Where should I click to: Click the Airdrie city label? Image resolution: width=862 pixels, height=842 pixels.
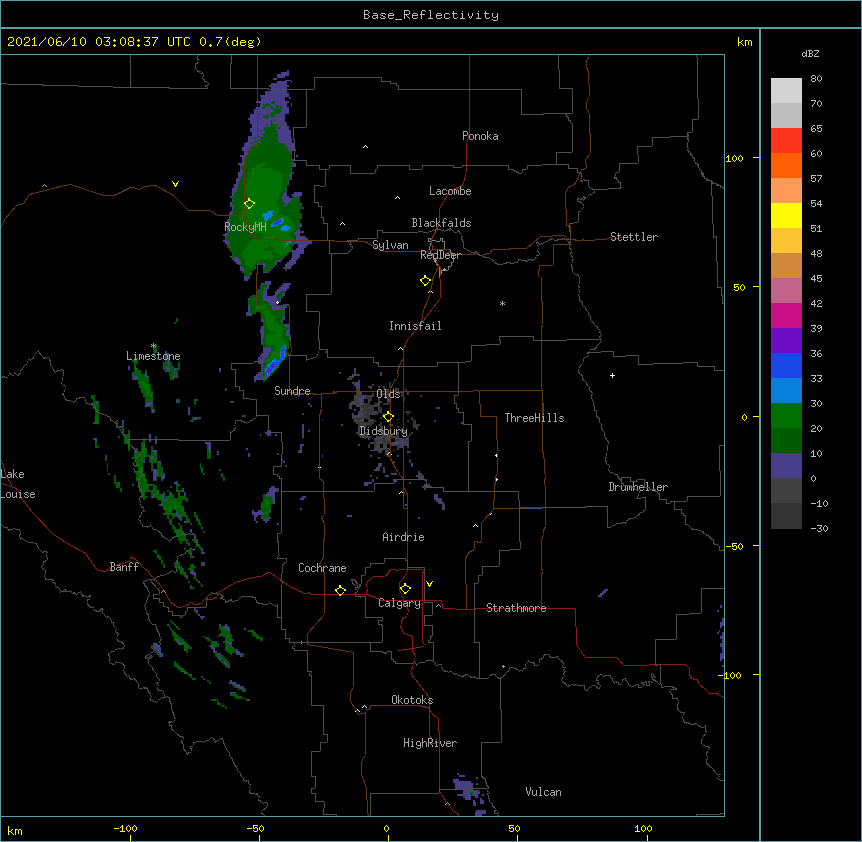404,537
